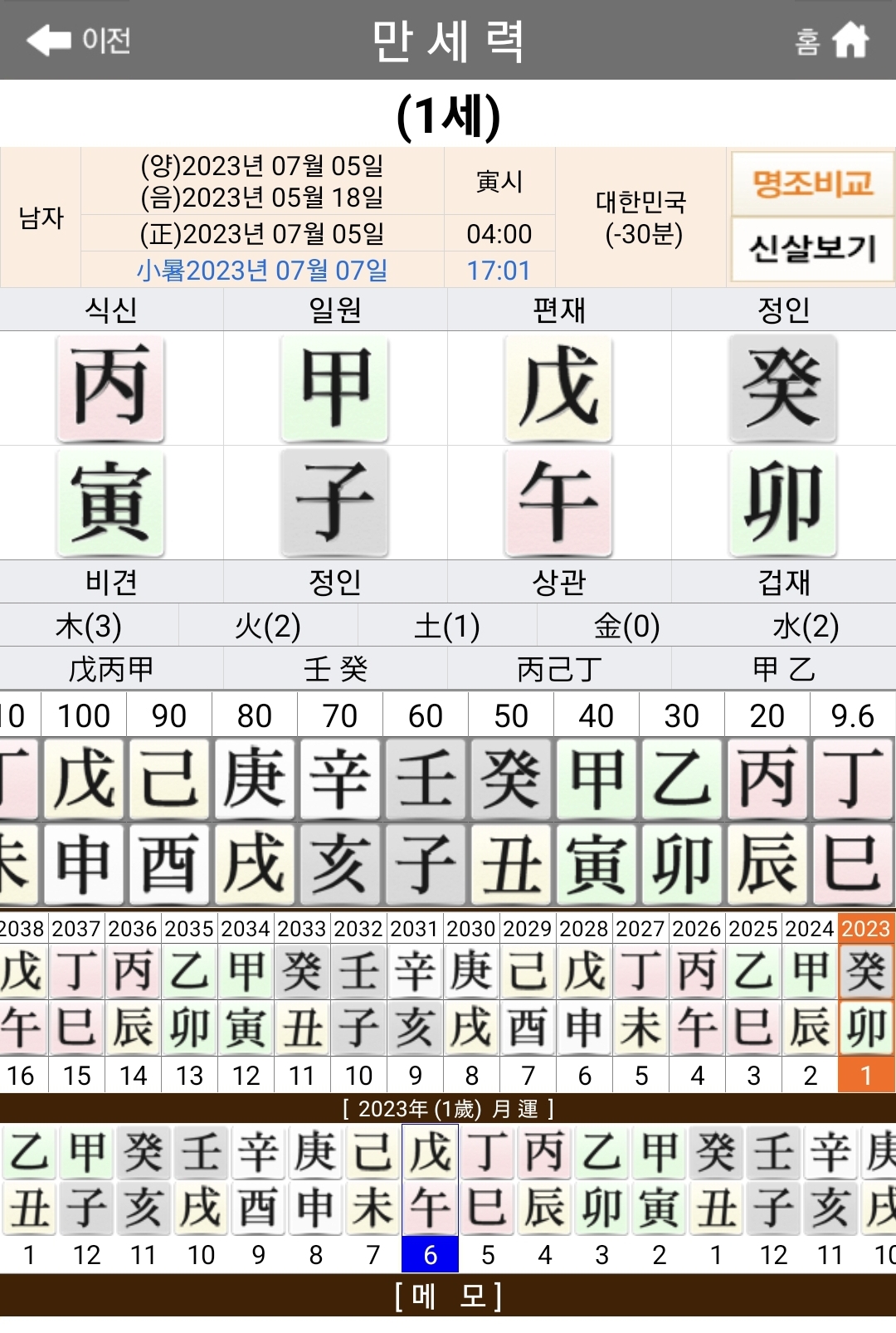The width and height of the screenshot is (896, 1333).
Task: Tap the 庚 tile under year 2030
Action: pos(471,971)
